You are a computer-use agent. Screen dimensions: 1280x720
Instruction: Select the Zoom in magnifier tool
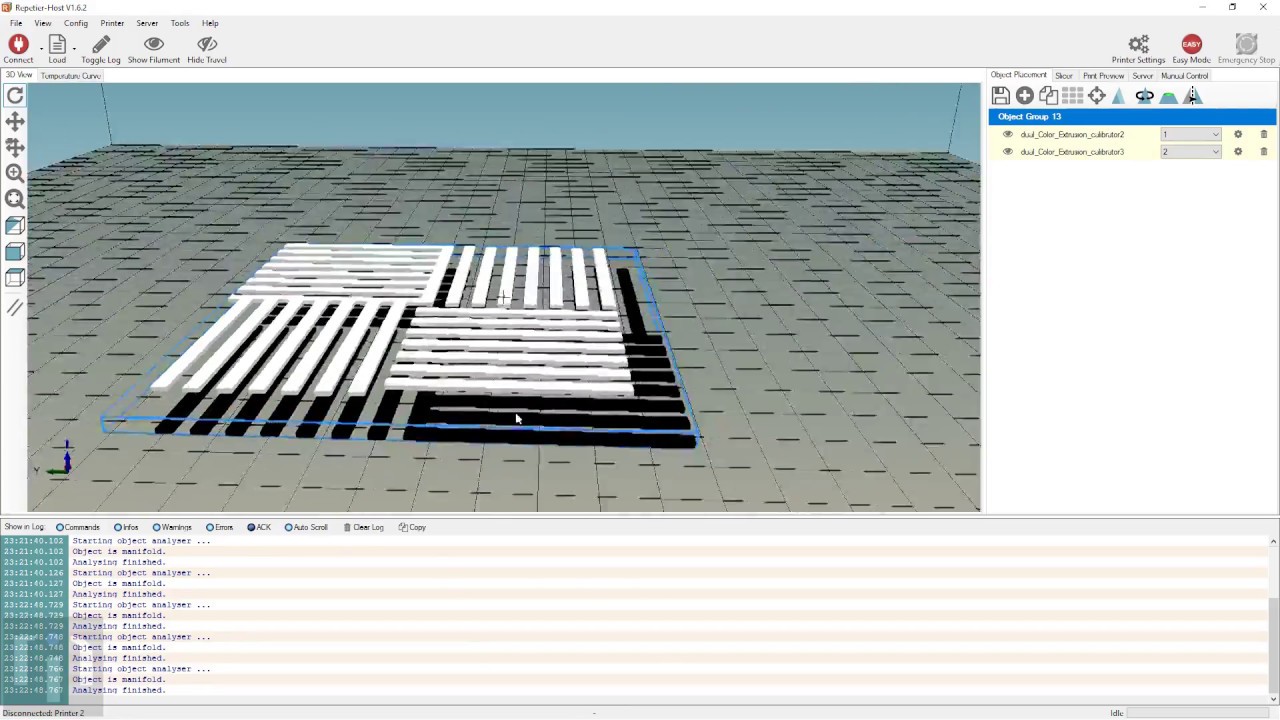[x=15, y=174]
